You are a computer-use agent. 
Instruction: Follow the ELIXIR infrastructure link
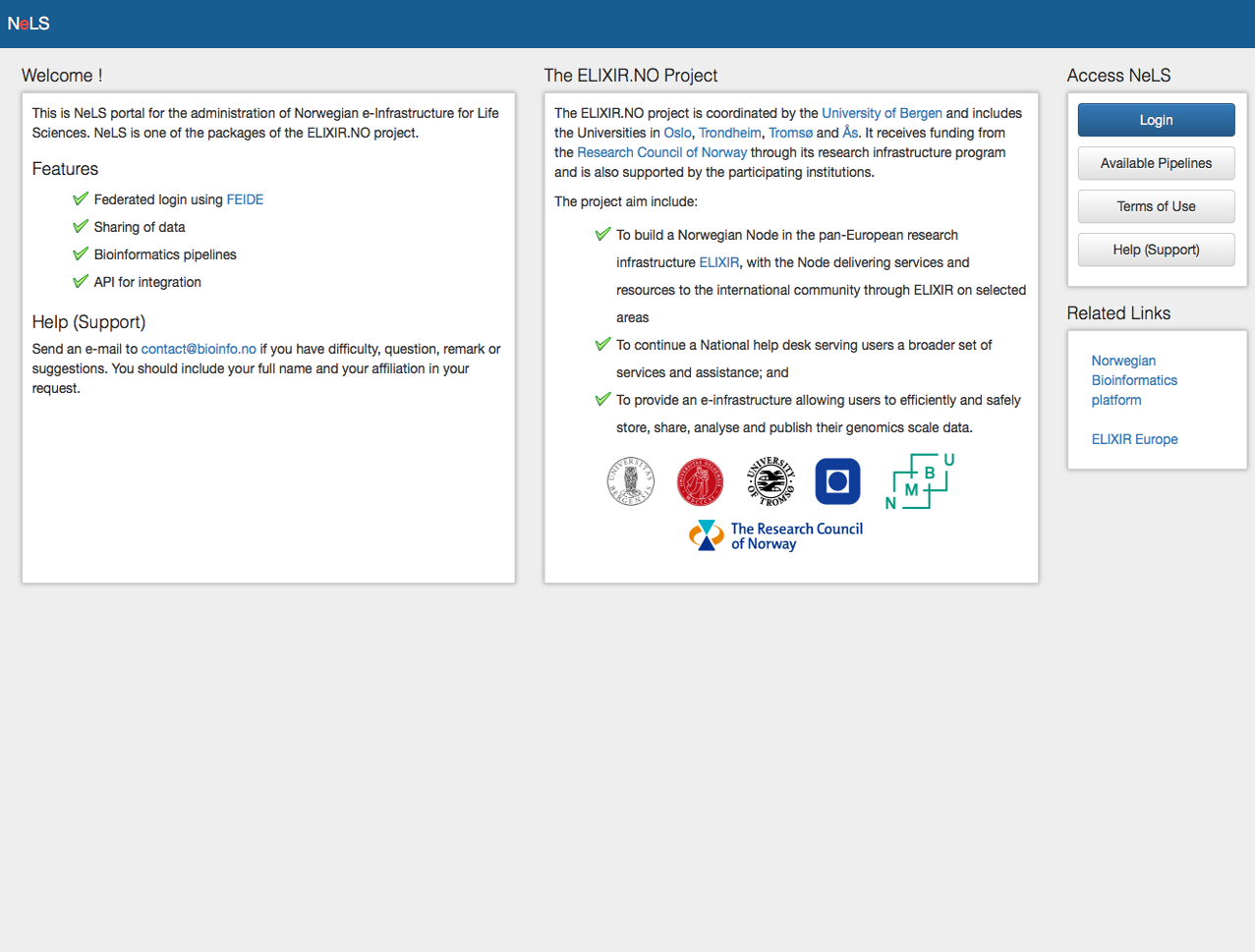[718, 262]
